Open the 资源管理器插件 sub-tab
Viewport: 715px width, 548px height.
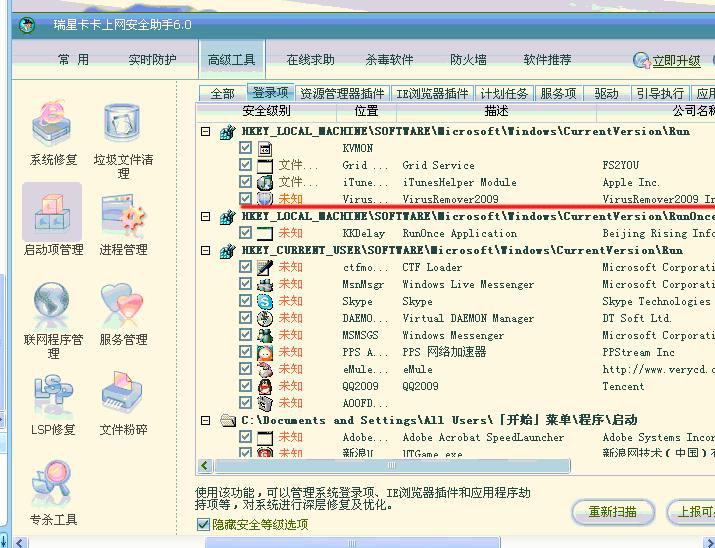[x=342, y=93]
